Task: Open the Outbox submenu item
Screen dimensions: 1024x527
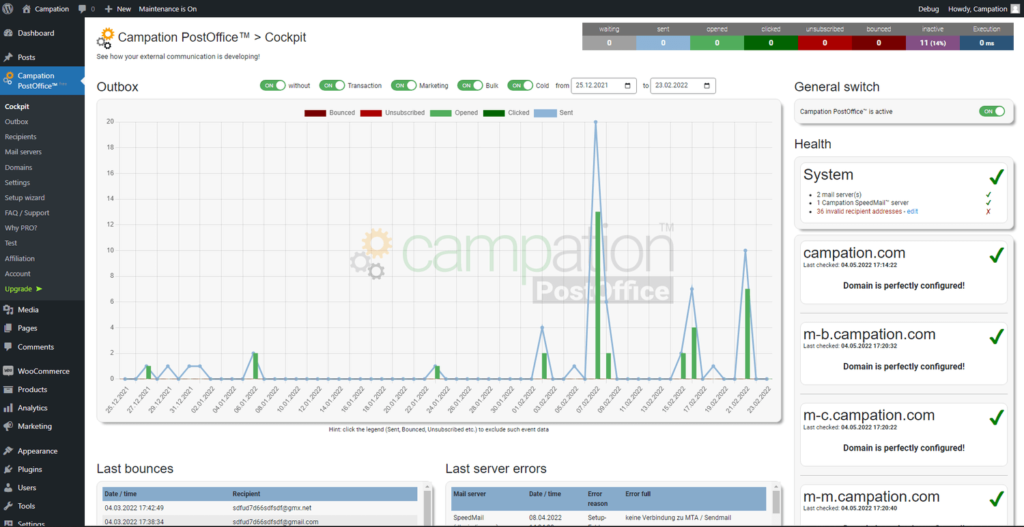Action: (16, 121)
